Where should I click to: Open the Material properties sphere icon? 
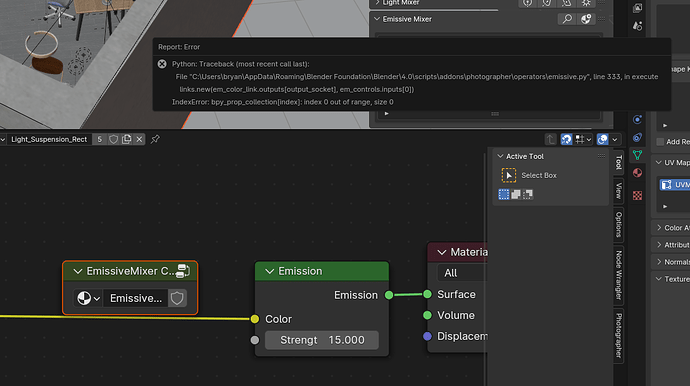tap(637, 173)
